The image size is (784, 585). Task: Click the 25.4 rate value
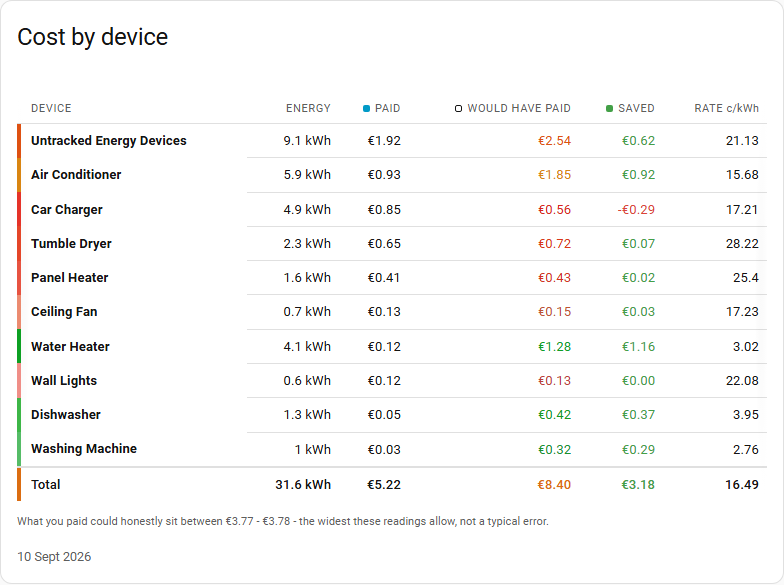tap(746, 278)
